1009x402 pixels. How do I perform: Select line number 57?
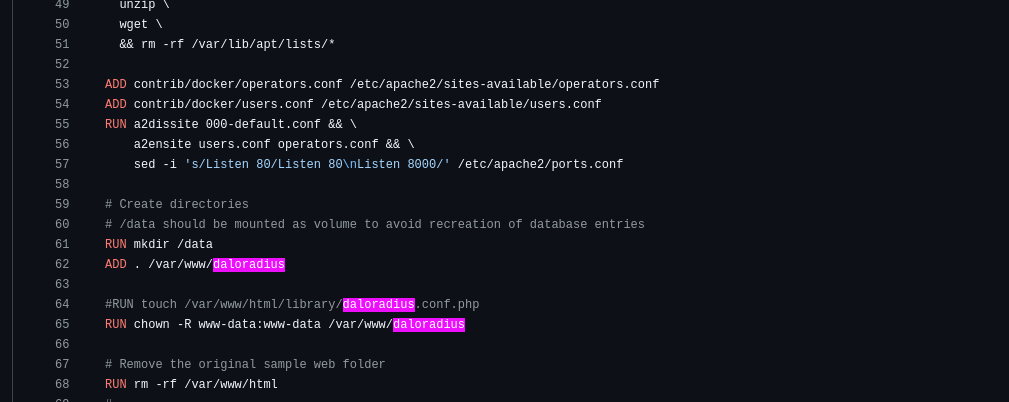[x=62, y=164]
